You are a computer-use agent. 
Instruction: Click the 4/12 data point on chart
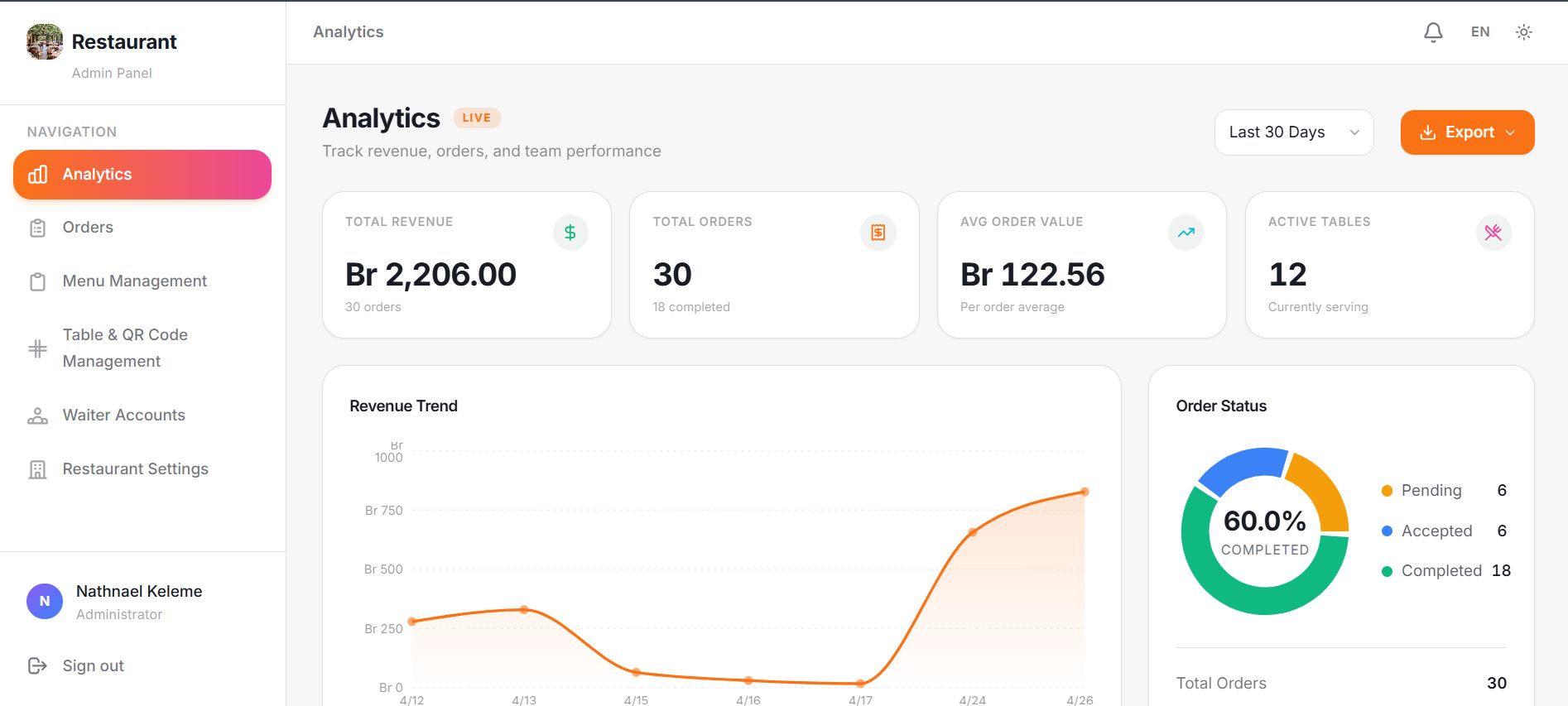(x=412, y=622)
